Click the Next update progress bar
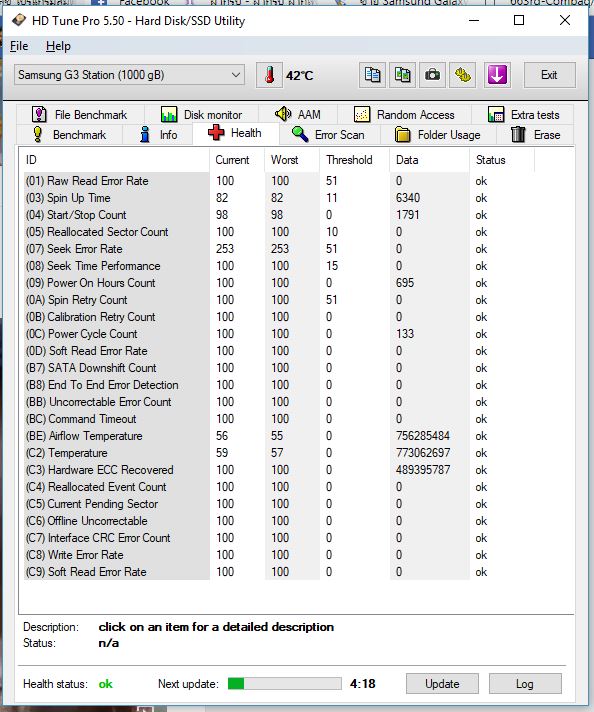 click(x=284, y=683)
